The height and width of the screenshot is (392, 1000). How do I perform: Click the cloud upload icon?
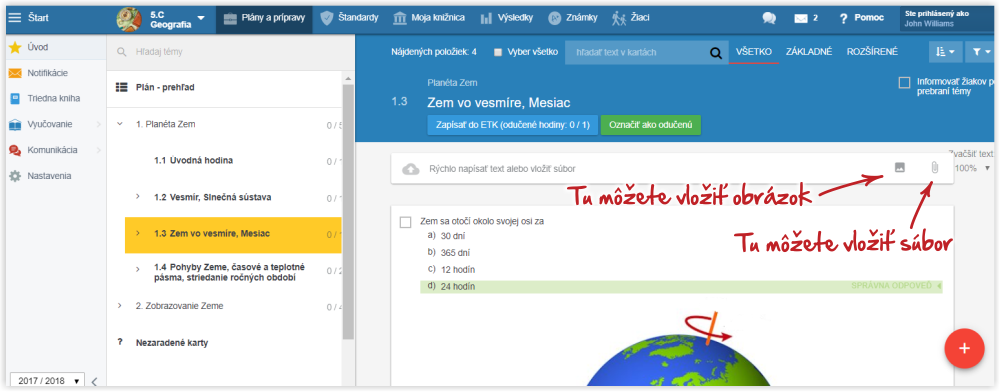(x=411, y=169)
